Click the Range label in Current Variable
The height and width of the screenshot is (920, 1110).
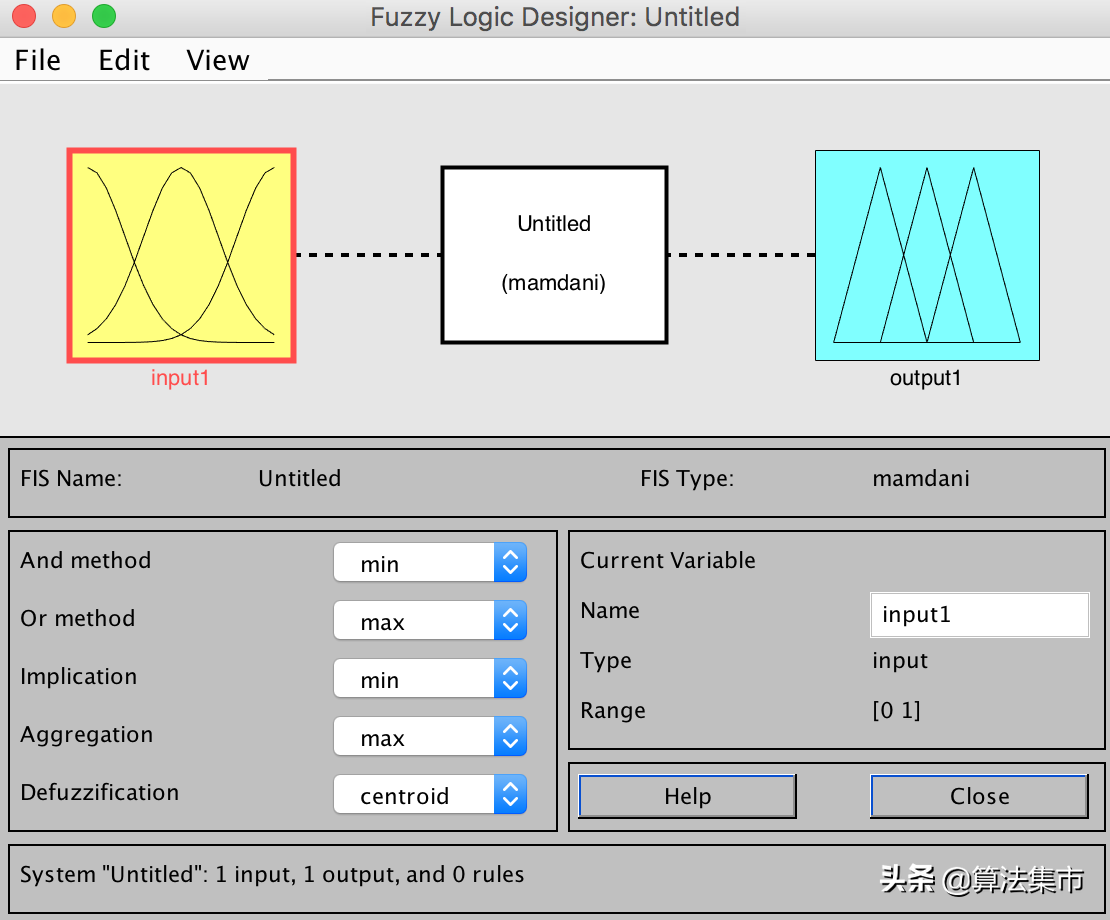612,711
